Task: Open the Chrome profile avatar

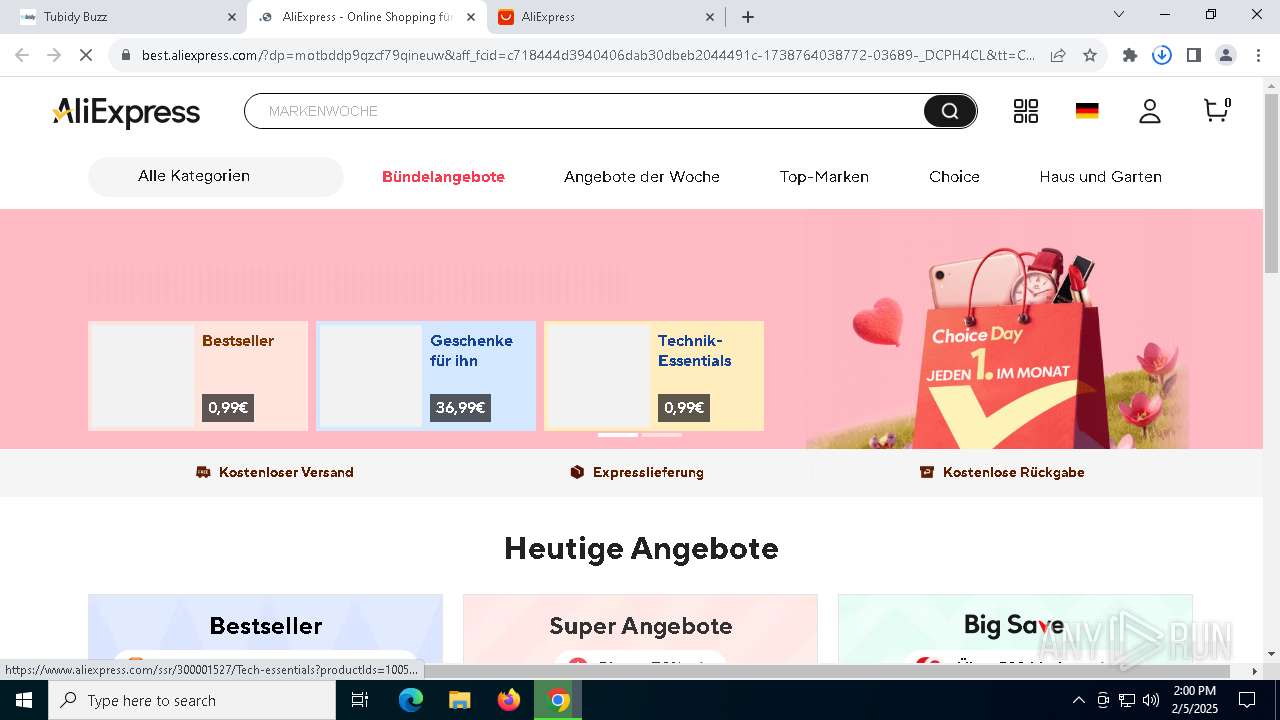Action: [x=1226, y=55]
